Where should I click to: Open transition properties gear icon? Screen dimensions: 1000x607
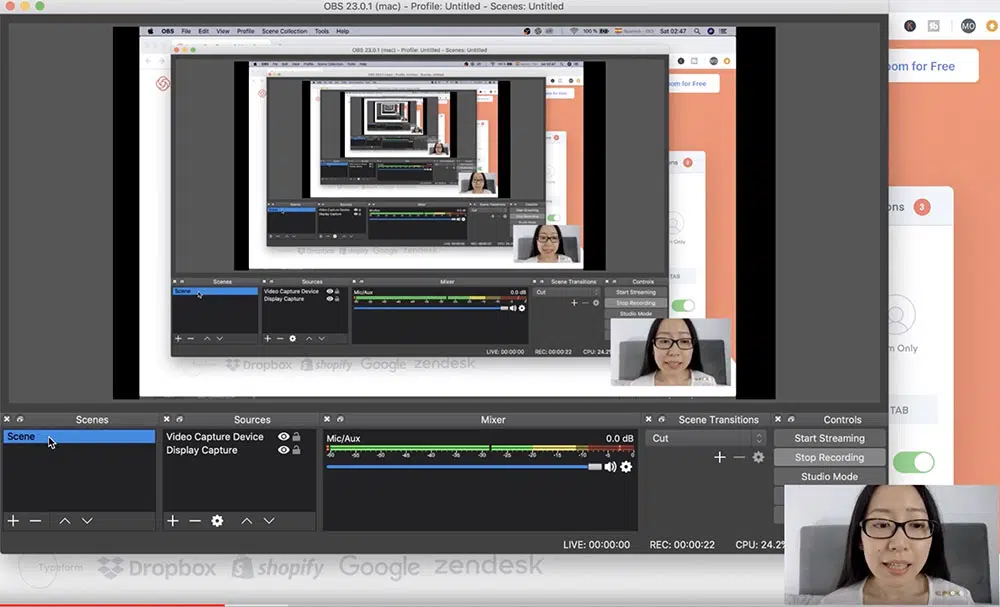tap(758, 457)
